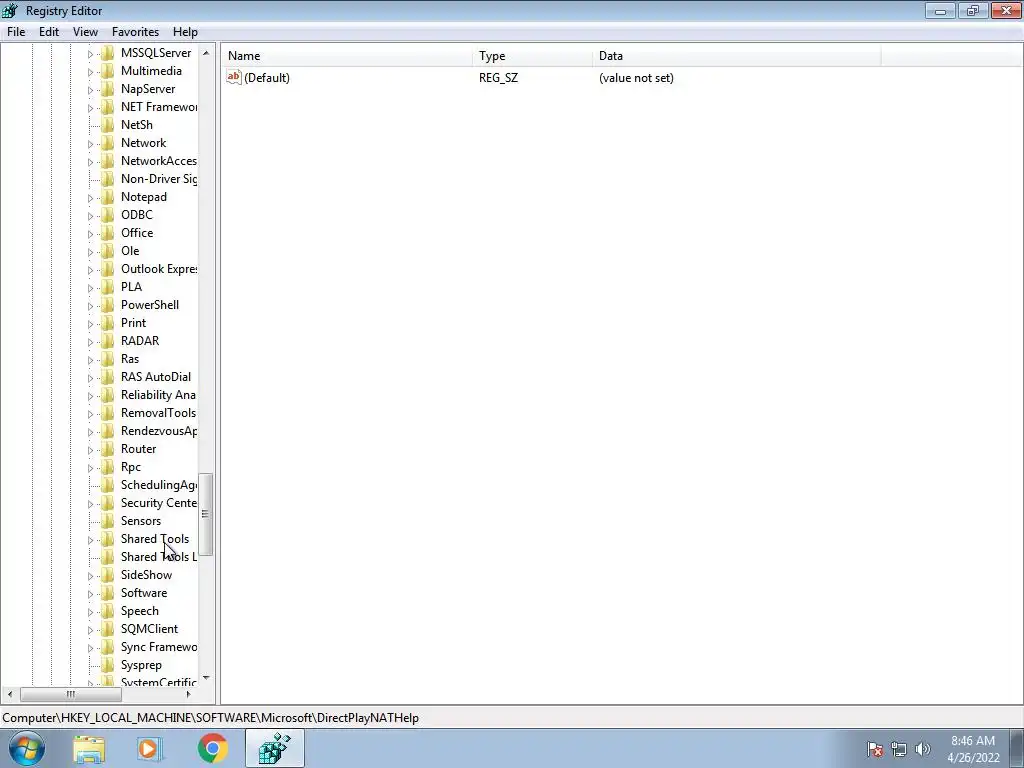Viewport: 1024px width, 768px height.
Task: Open the Favorites menu
Action: tap(135, 32)
